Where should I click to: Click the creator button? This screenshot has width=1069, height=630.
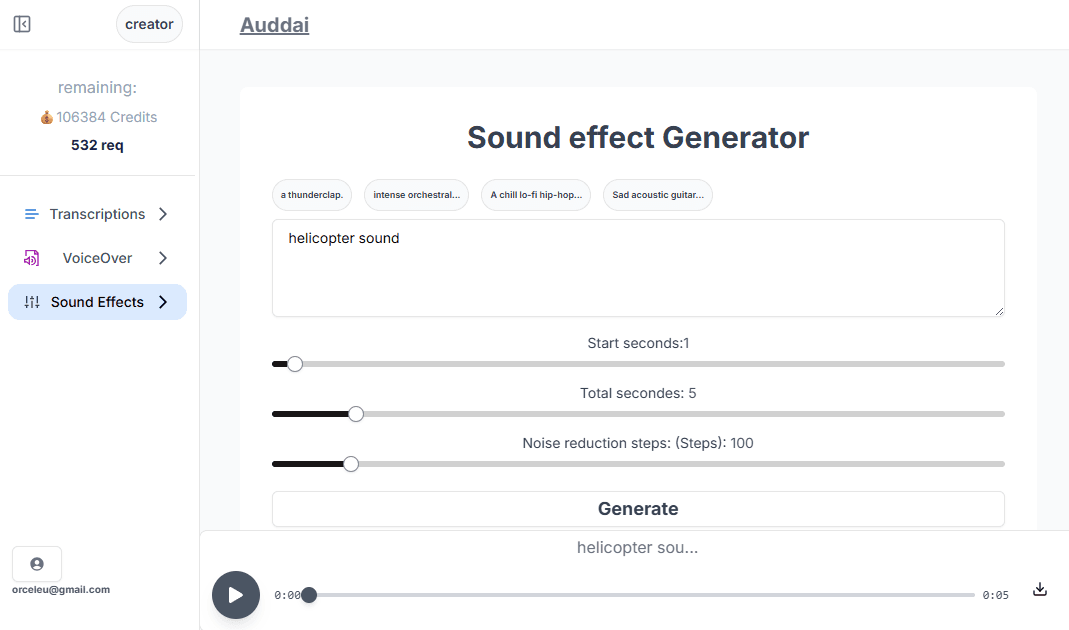coord(149,23)
